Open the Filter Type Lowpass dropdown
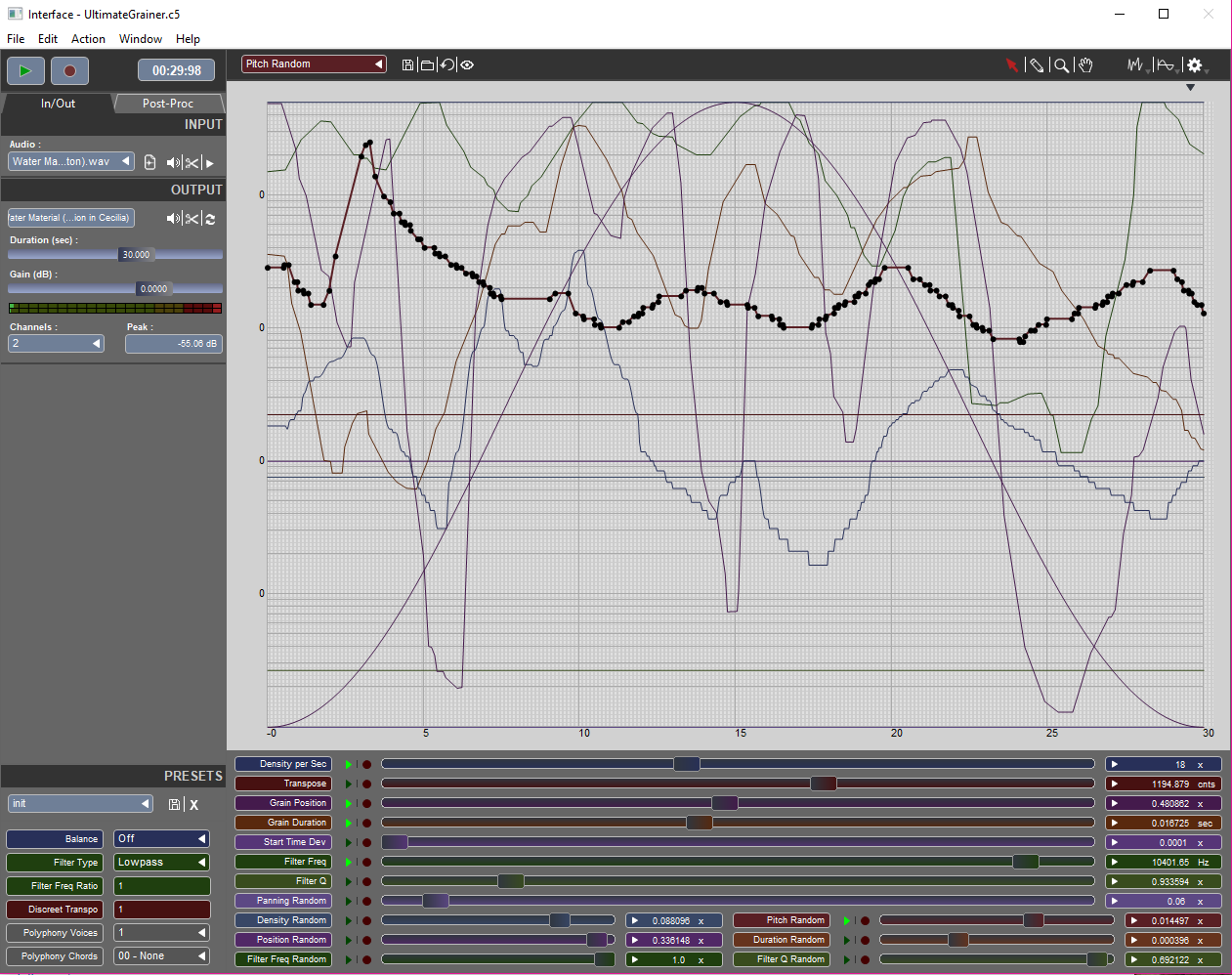Image resolution: width=1232 pixels, height=975 pixels. click(161, 862)
